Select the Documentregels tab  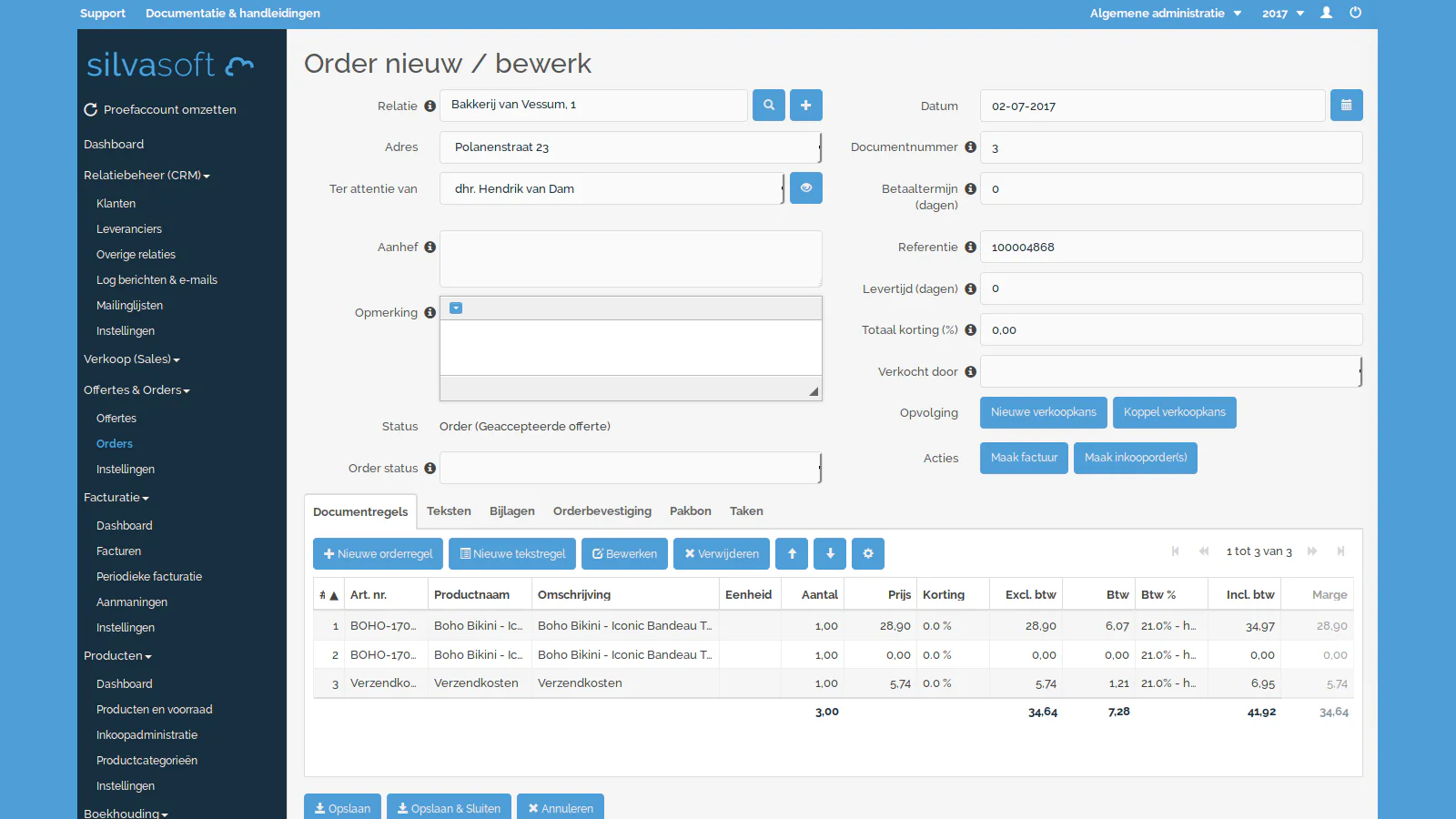(360, 511)
